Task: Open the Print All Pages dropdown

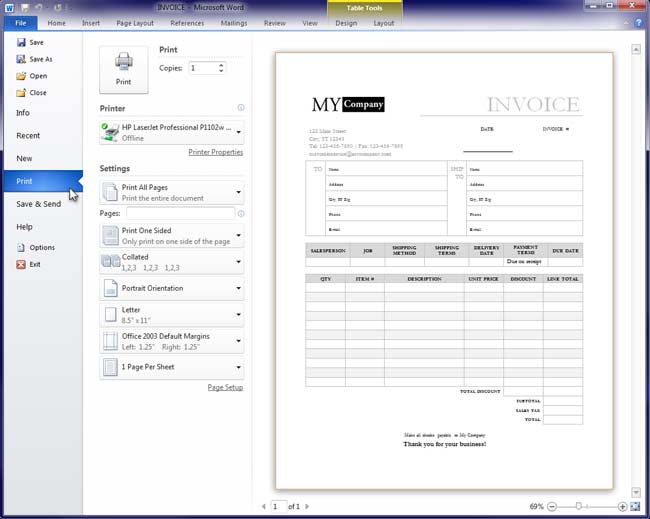Action: [x=172, y=192]
